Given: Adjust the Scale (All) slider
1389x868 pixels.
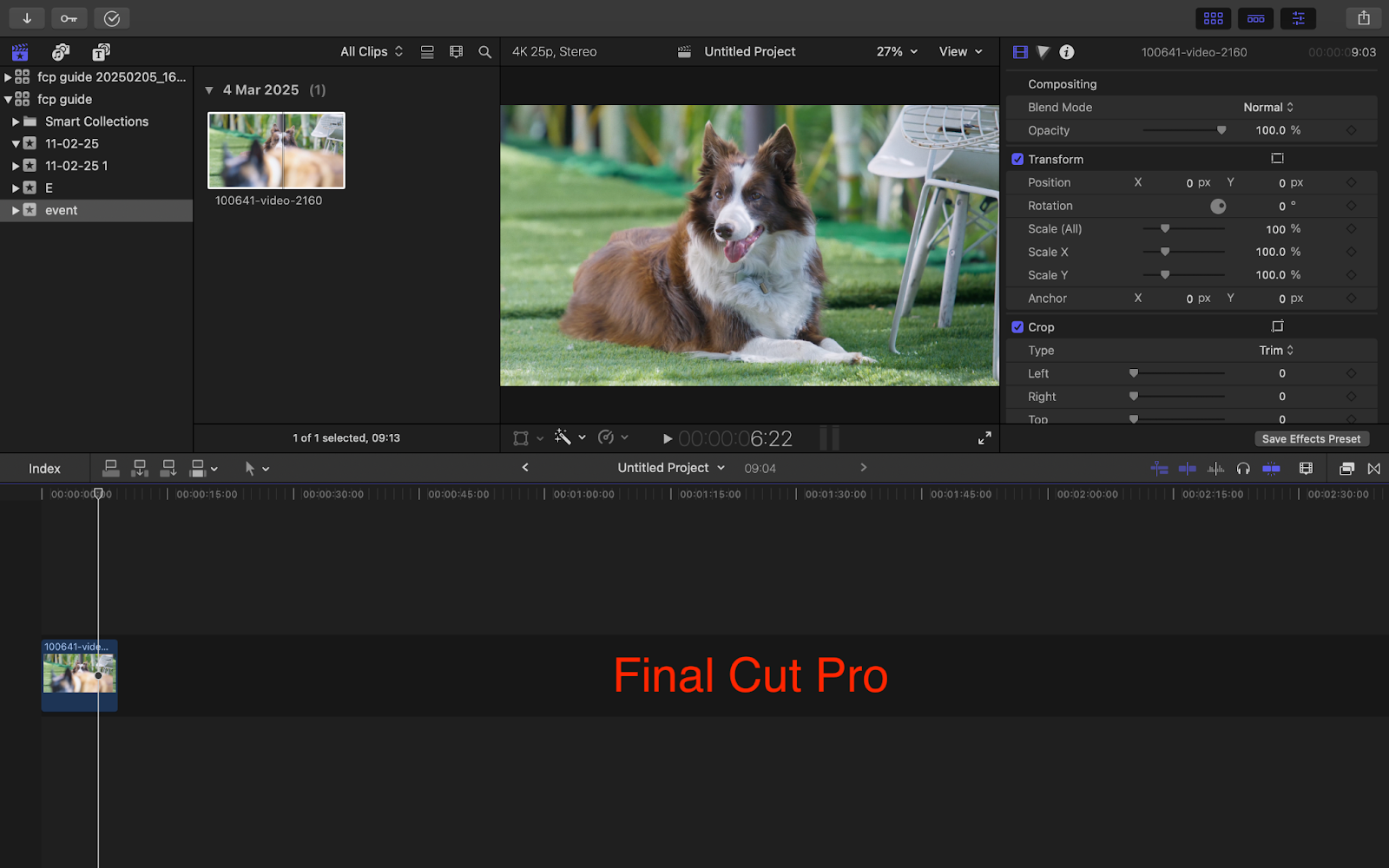Looking at the screenshot, I should (1184, 229).
